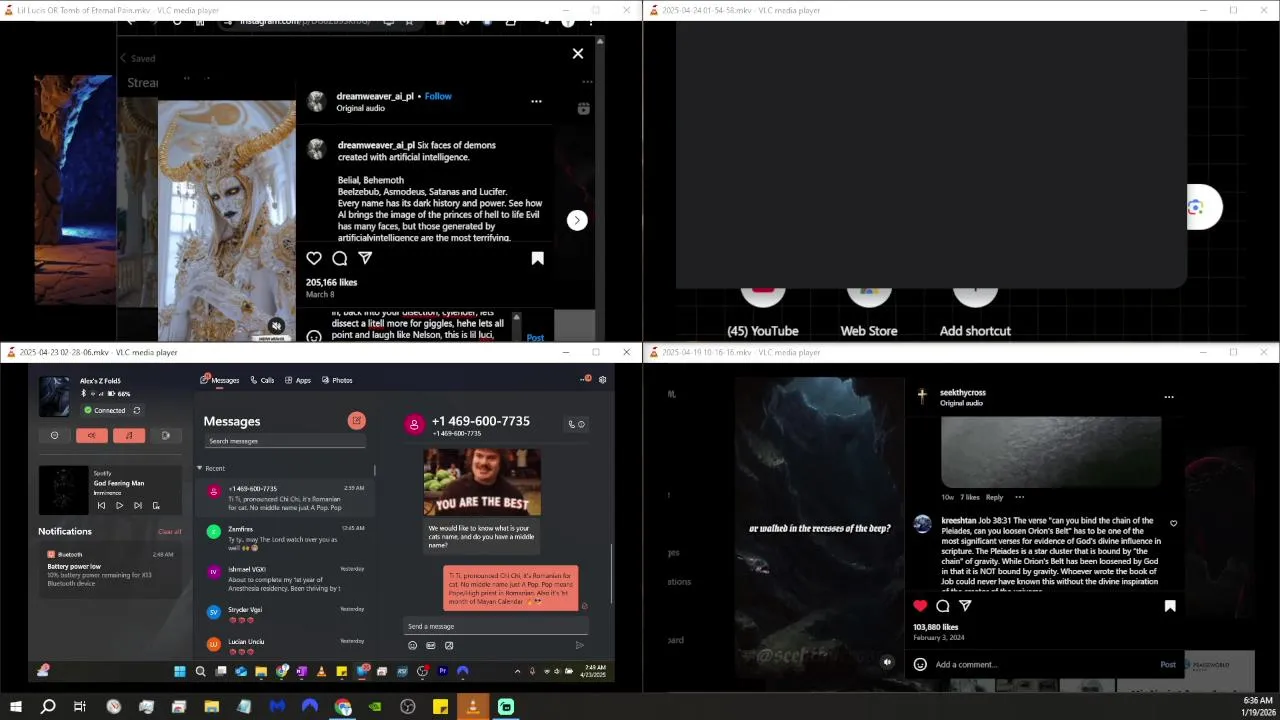The image size is (1280, 720).
Task: Send the message with arrow icon
Action: (579, 645)
